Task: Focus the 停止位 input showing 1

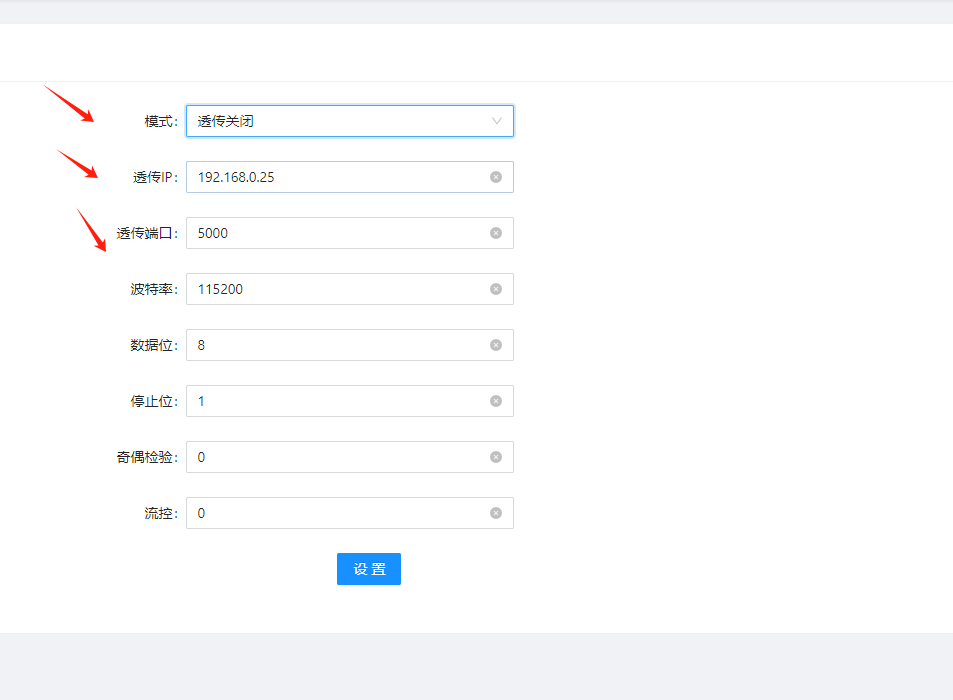Action: coord(349,401)
